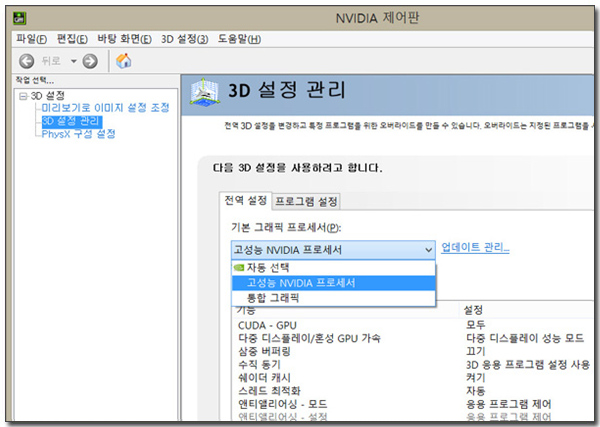Open the 도움말(H) menu
The height and width of the screenshot is (427, 600).
coord(239,39)
